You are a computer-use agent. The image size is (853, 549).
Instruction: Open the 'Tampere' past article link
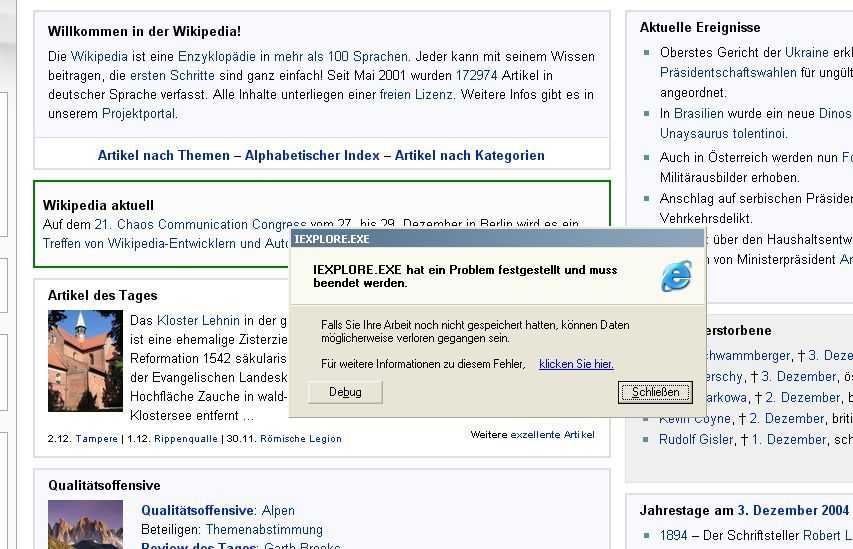click(x=96, y=439)
